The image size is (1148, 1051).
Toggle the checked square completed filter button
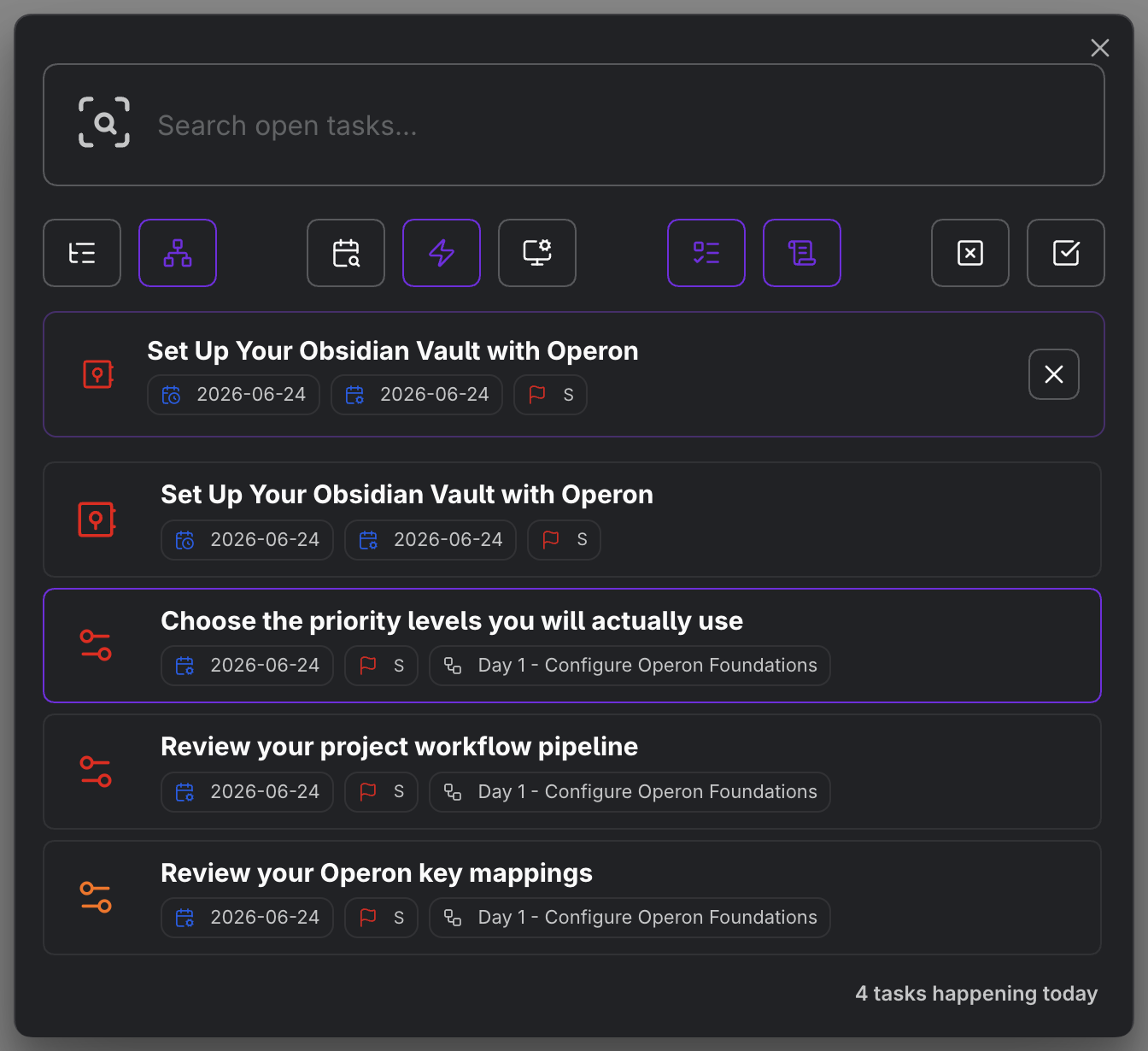click(1066, 253)
